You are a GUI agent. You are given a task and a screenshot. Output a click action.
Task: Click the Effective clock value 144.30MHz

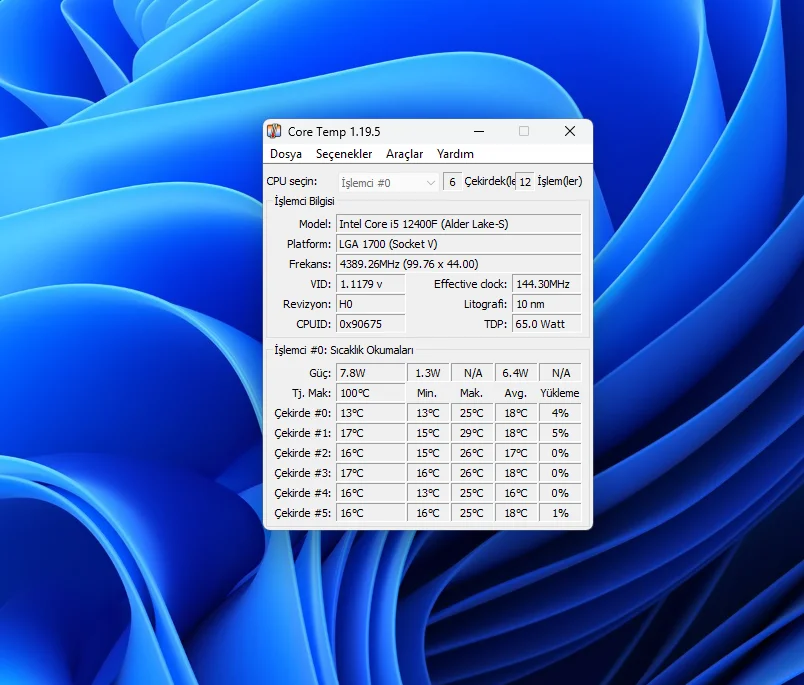547,284
